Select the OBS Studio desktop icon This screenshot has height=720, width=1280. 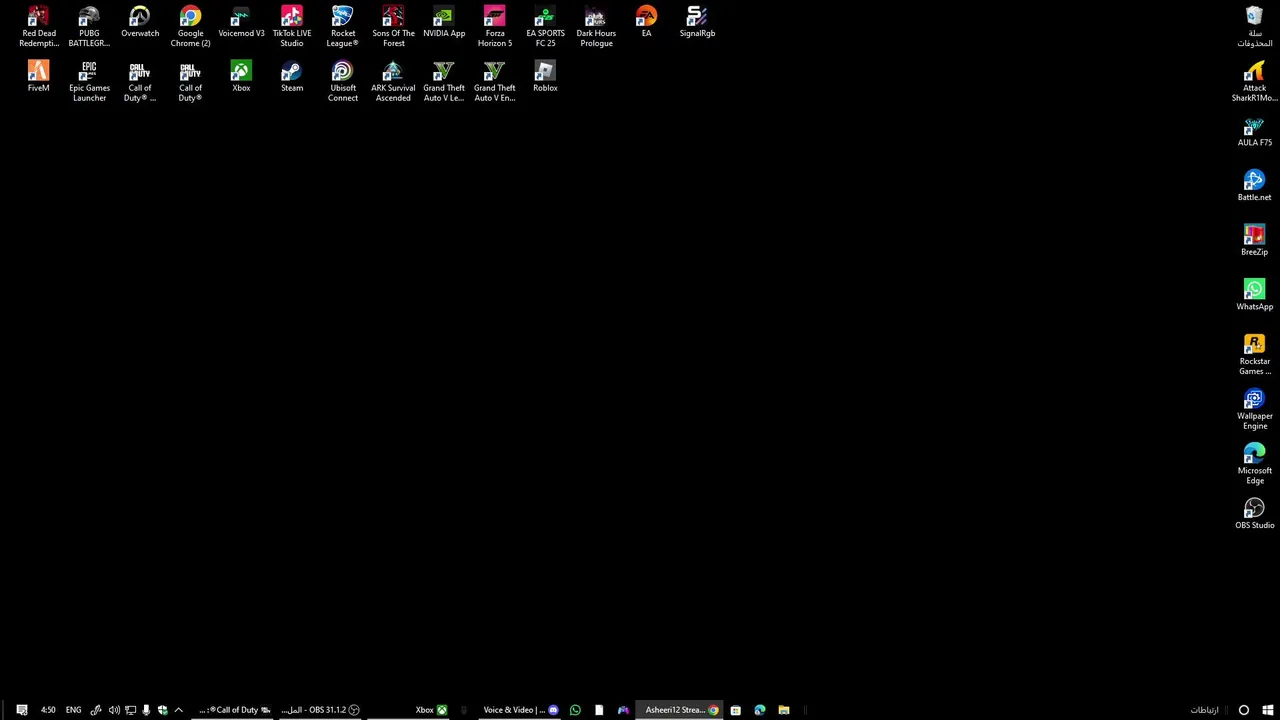1254,514
